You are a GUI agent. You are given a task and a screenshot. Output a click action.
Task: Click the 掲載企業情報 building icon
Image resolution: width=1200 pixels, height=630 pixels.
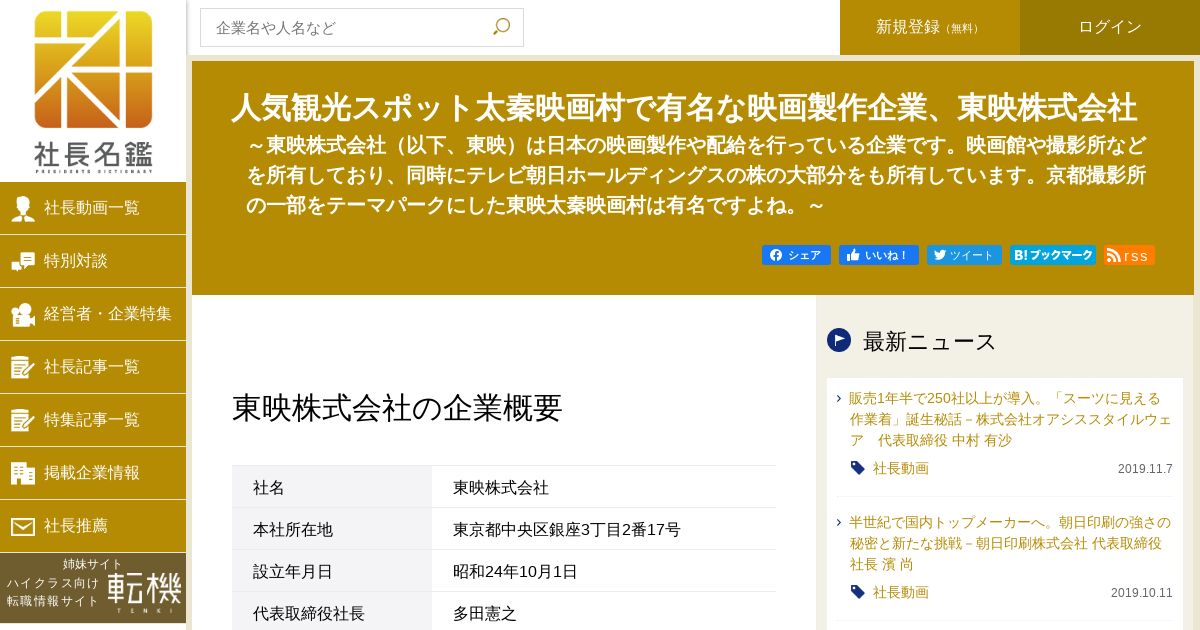[x=23, y=473]
